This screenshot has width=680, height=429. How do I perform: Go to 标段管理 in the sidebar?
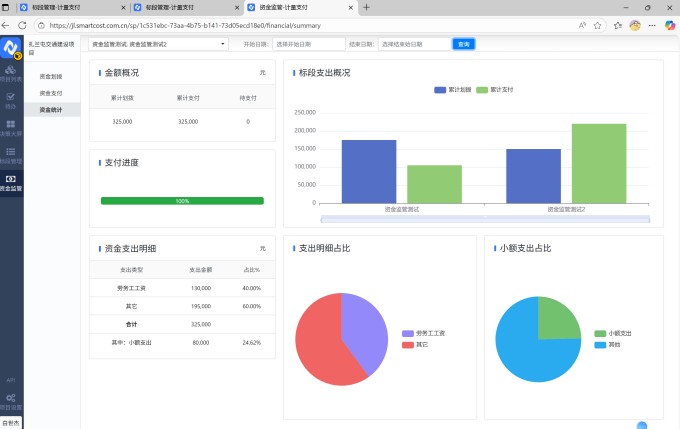[x=11, y=155]
